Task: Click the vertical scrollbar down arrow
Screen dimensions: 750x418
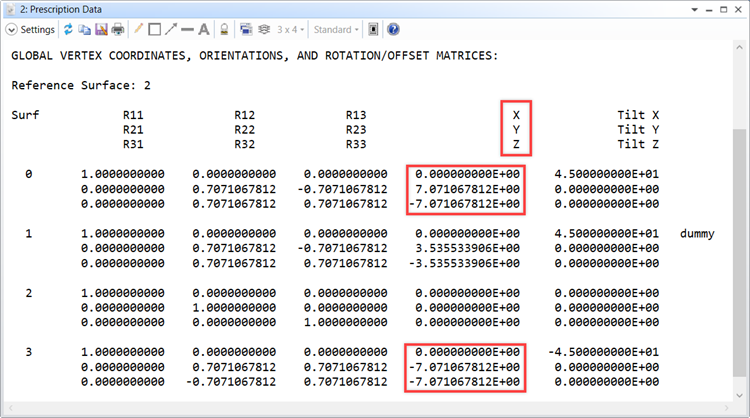Action: tap(739, 396)
